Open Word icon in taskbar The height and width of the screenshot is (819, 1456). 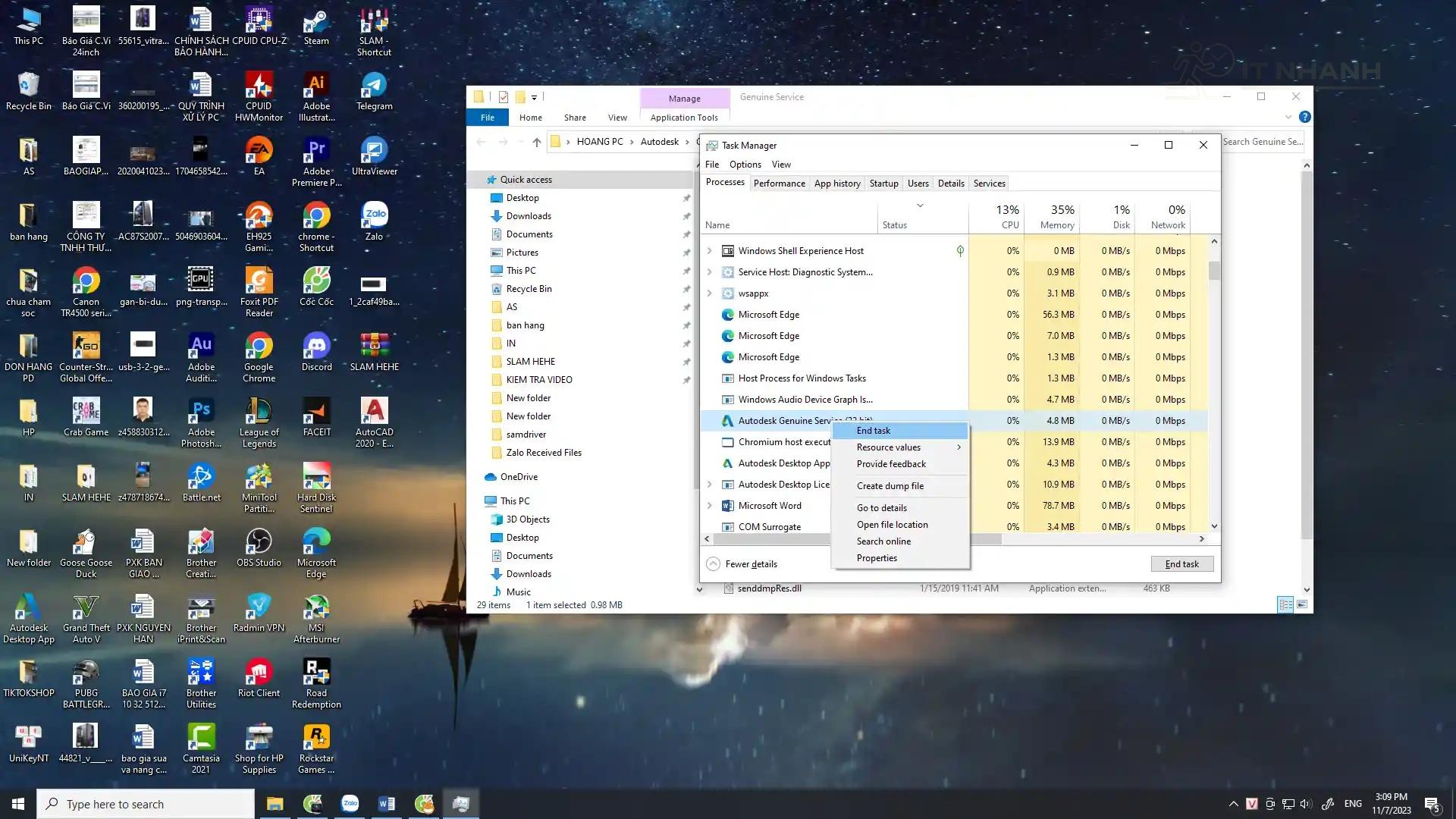(x=386, y=804)
